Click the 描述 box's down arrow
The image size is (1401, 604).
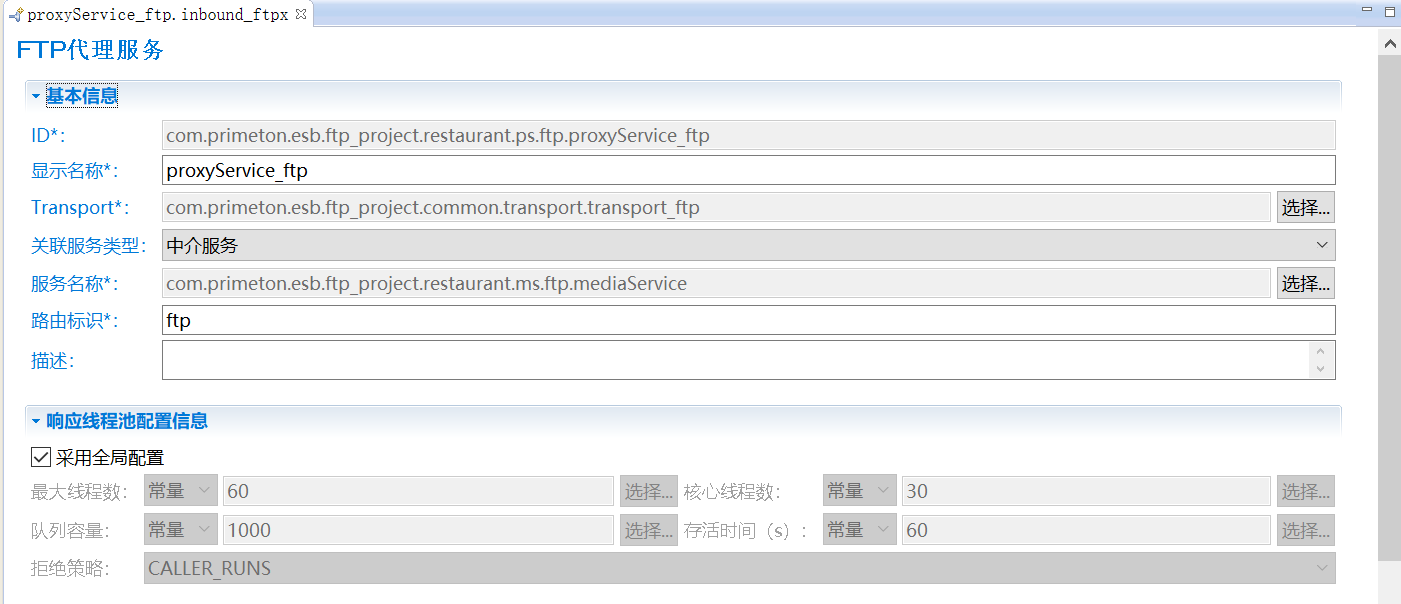(x=1321, y=369)
